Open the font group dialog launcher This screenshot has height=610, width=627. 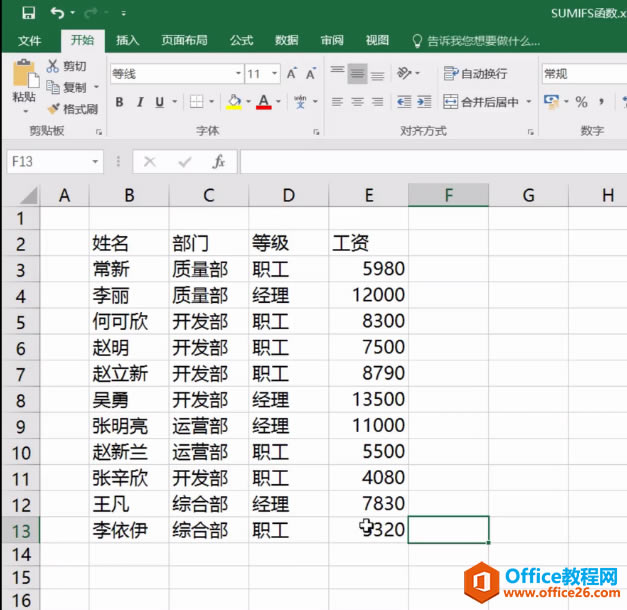pyautogui.click(x=316, y=132)
